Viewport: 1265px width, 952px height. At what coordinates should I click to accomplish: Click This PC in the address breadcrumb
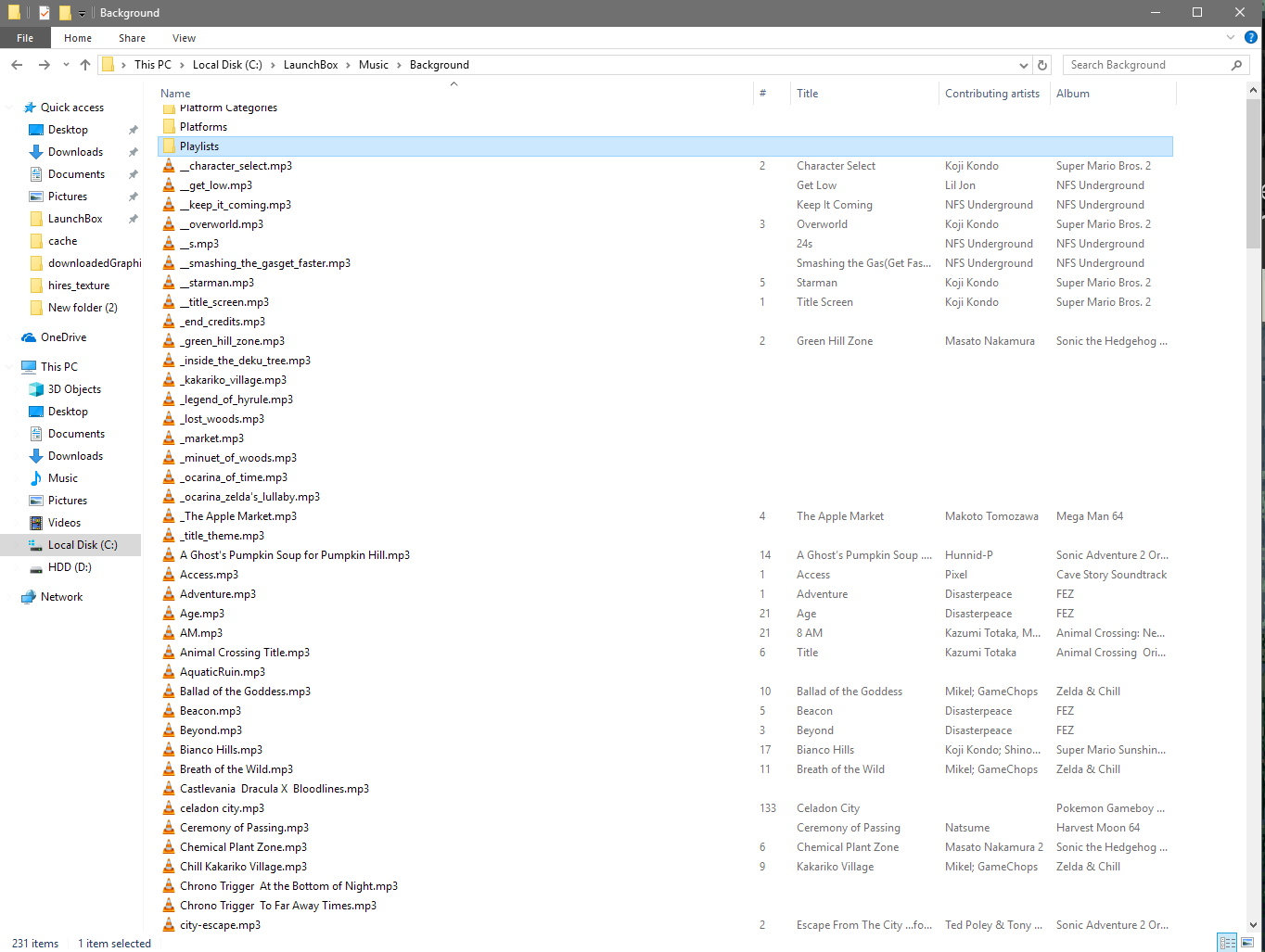(153, 65)
